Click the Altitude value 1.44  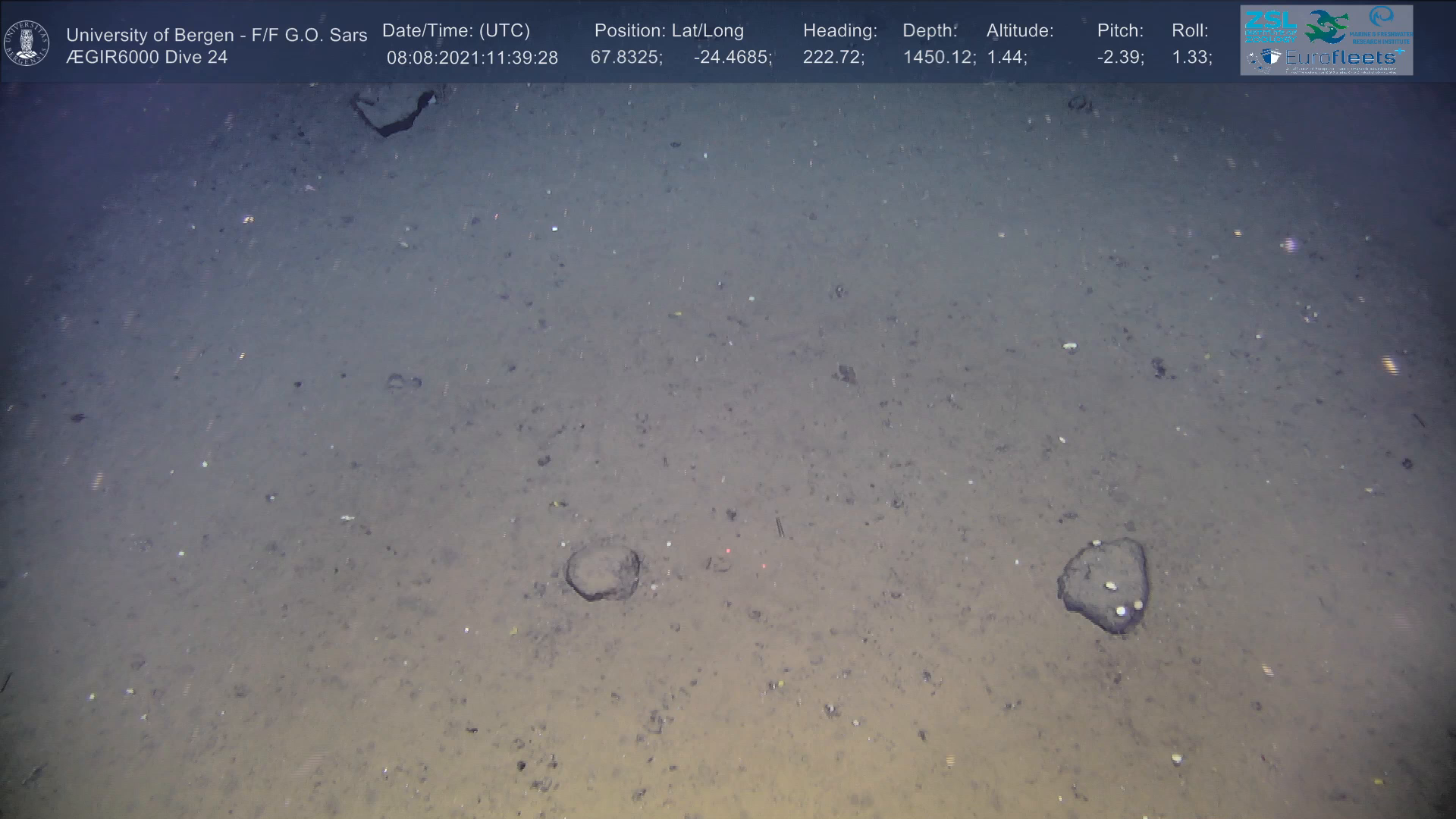pyautogui.click(x=1006, y=58)
